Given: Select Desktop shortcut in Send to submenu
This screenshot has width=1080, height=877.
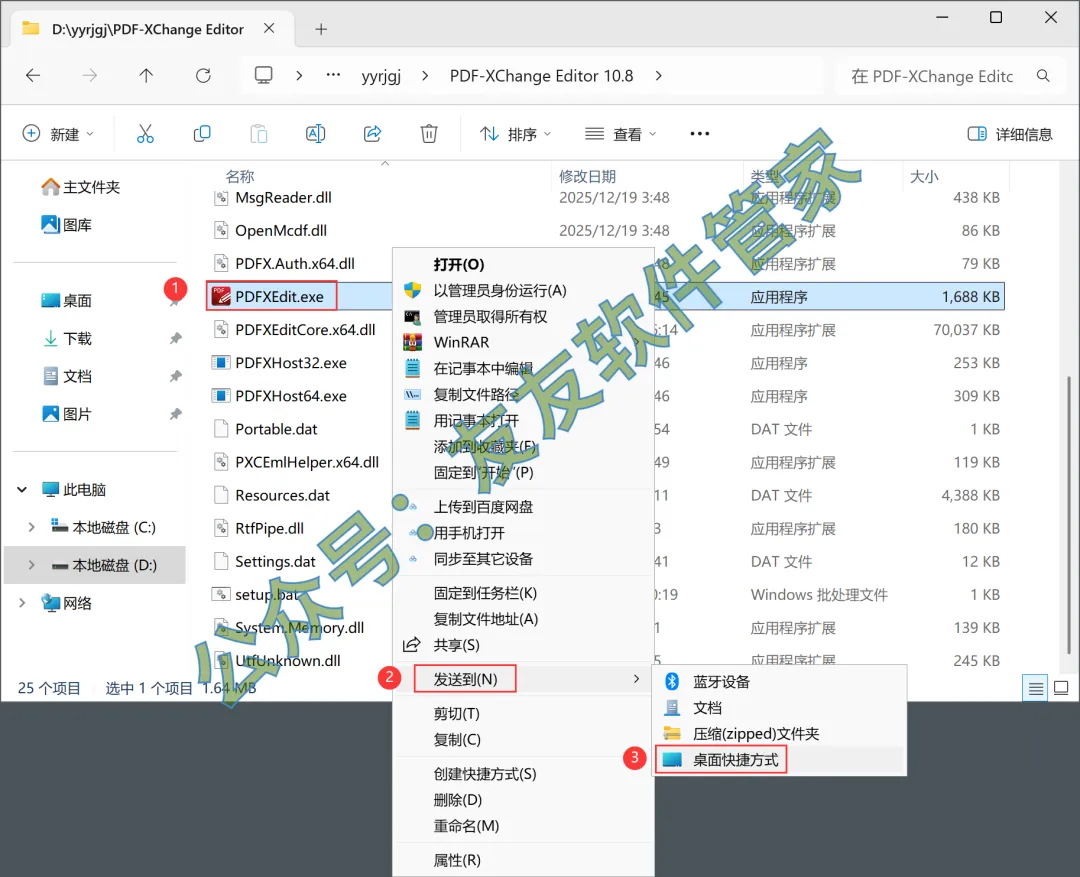Looking at the screenshot, I should [x=778, y=760].
